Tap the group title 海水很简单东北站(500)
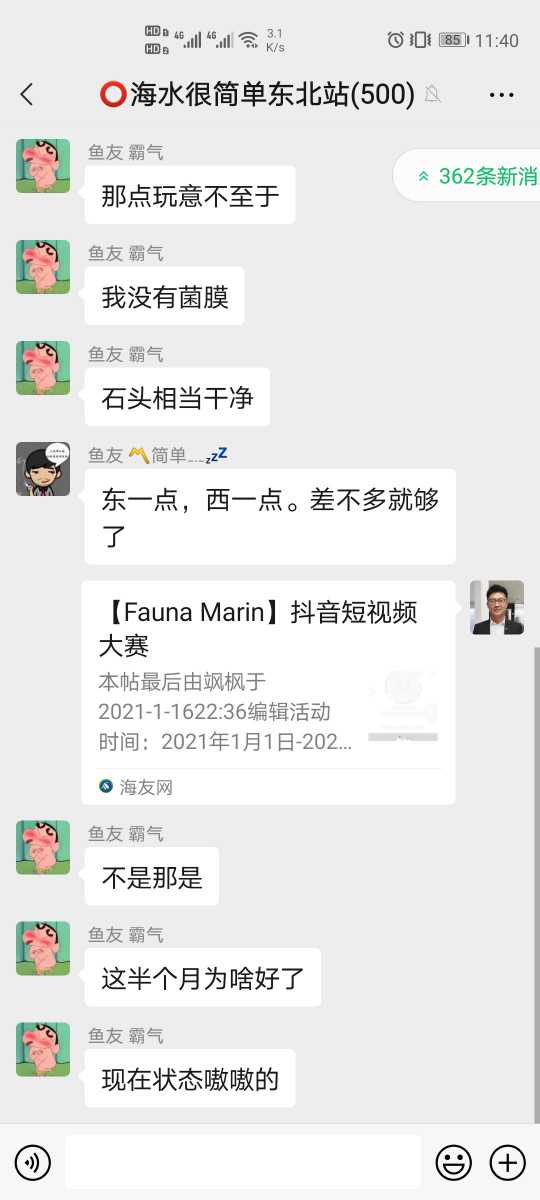The height and width of the screenshot is (1200, 540). tap(257, 95)
